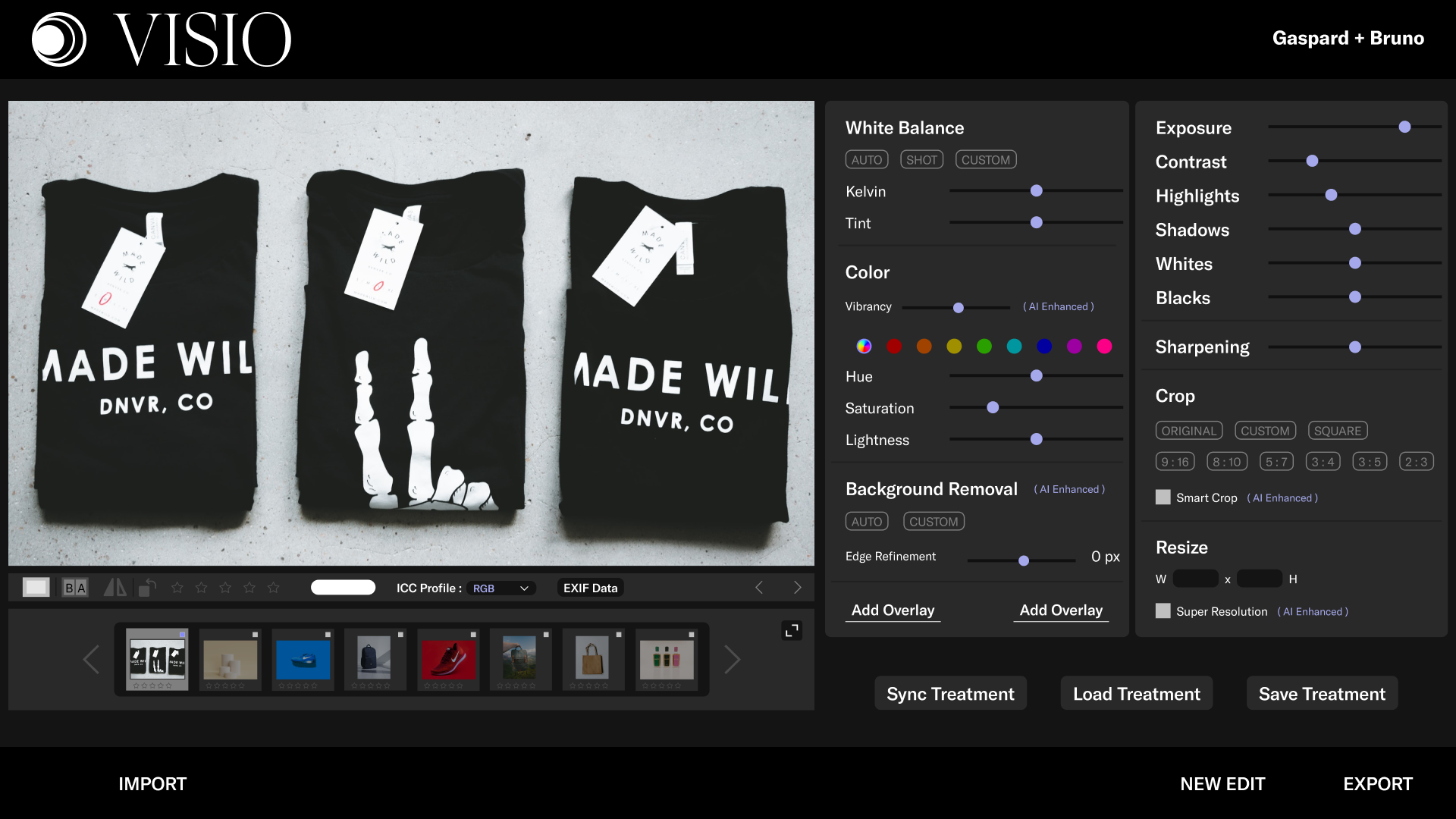Image resolution: width=1456 pixels, height=819 pixels.
Task: Flip the image horizontally using mirror icon
Action: pyautogui.click(x=115, y=588)
